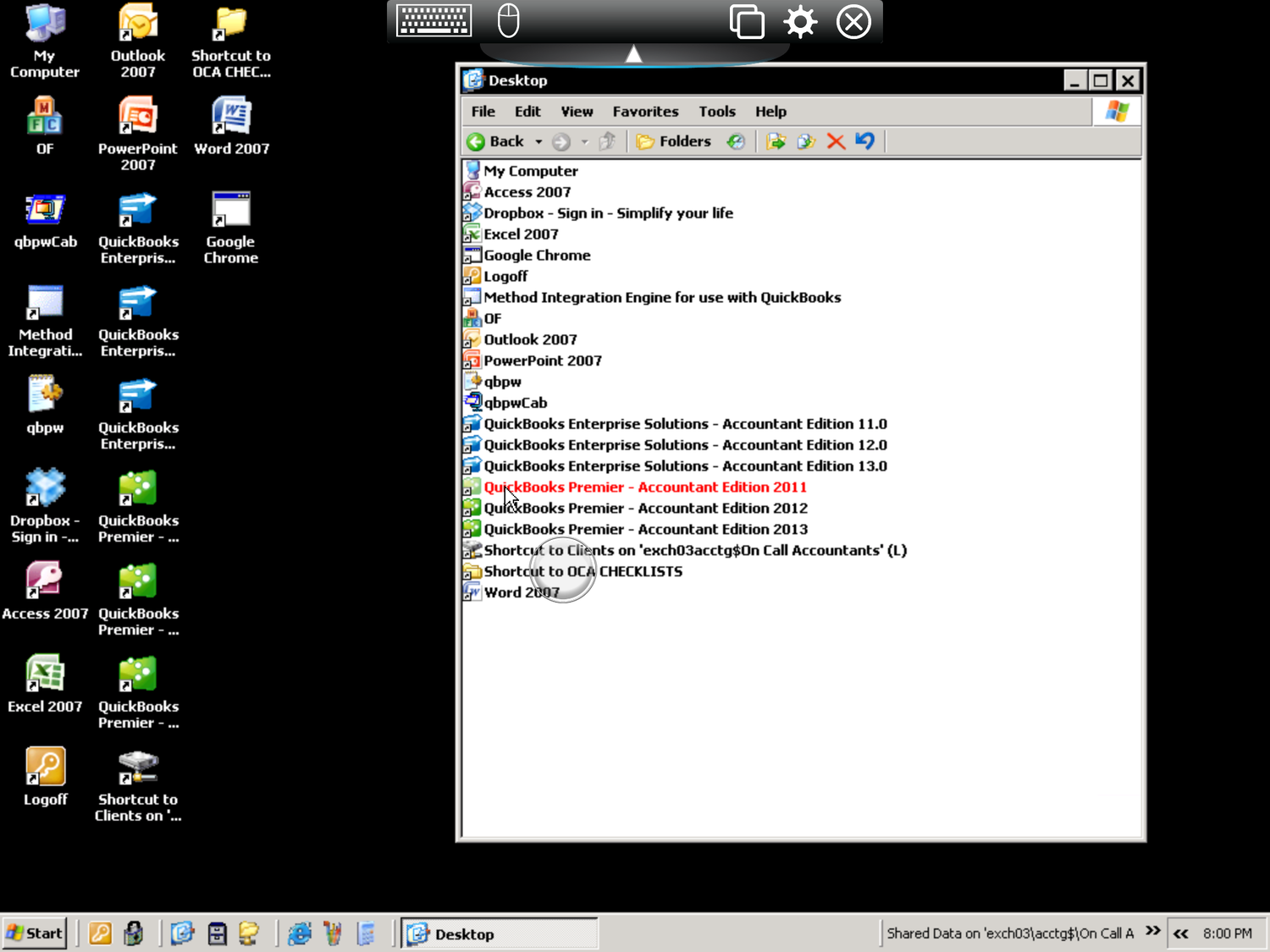Click the Back button
Image resolution: width=1270 pixels, height=952 pixels.
click(x=496, y=141)
